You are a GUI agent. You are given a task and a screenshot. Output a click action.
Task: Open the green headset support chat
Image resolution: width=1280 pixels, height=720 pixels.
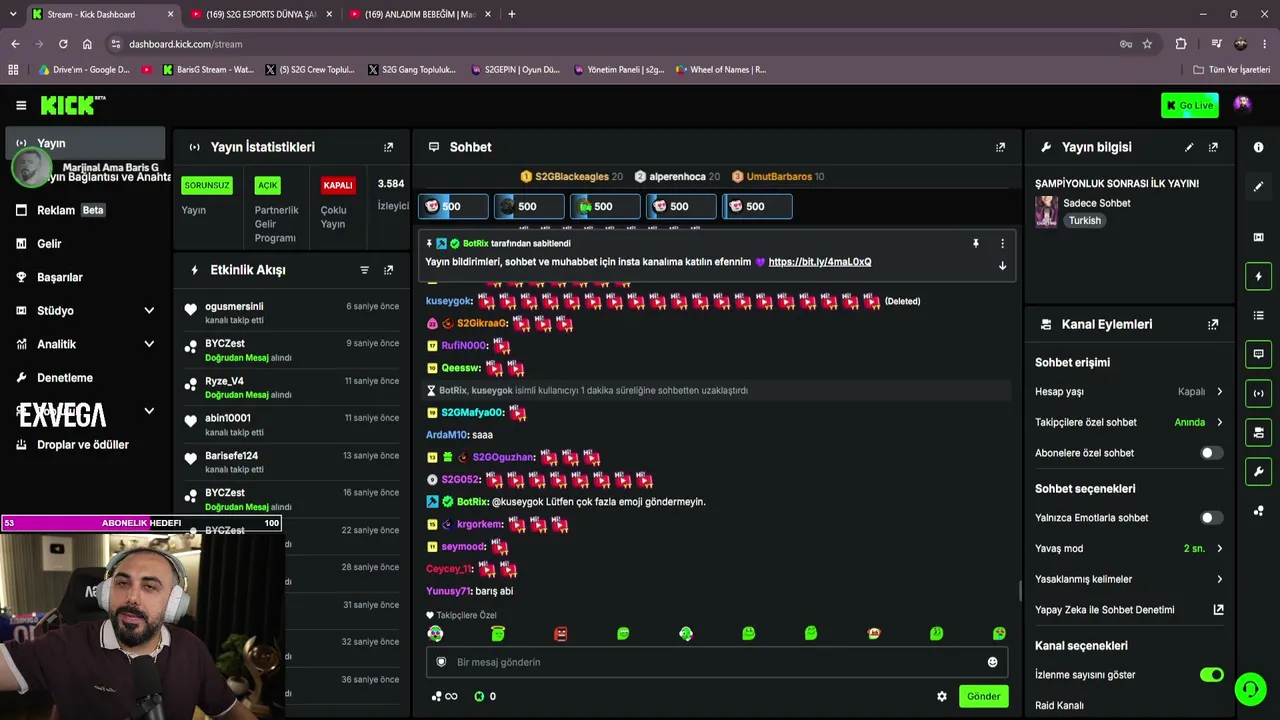(1249, 689)
